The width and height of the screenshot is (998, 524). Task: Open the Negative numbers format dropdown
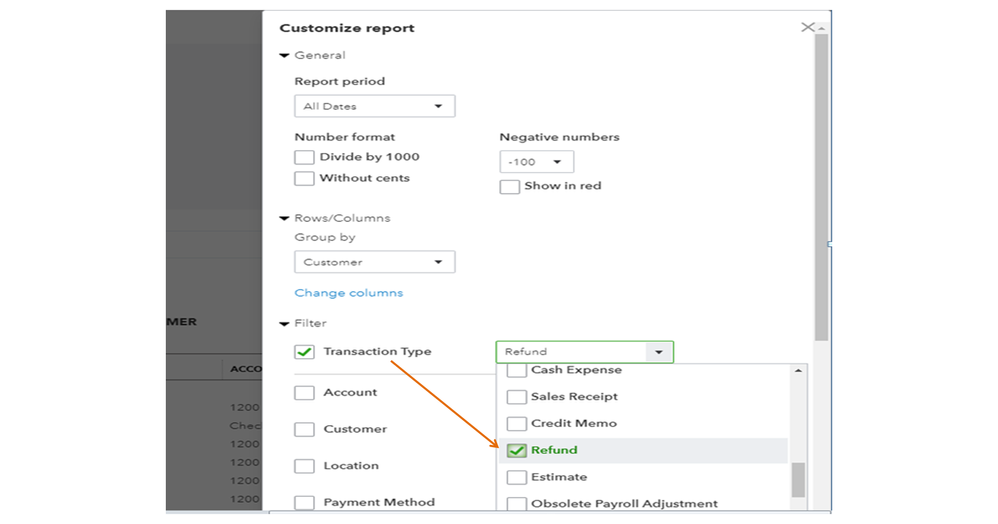tap(536, 162)
